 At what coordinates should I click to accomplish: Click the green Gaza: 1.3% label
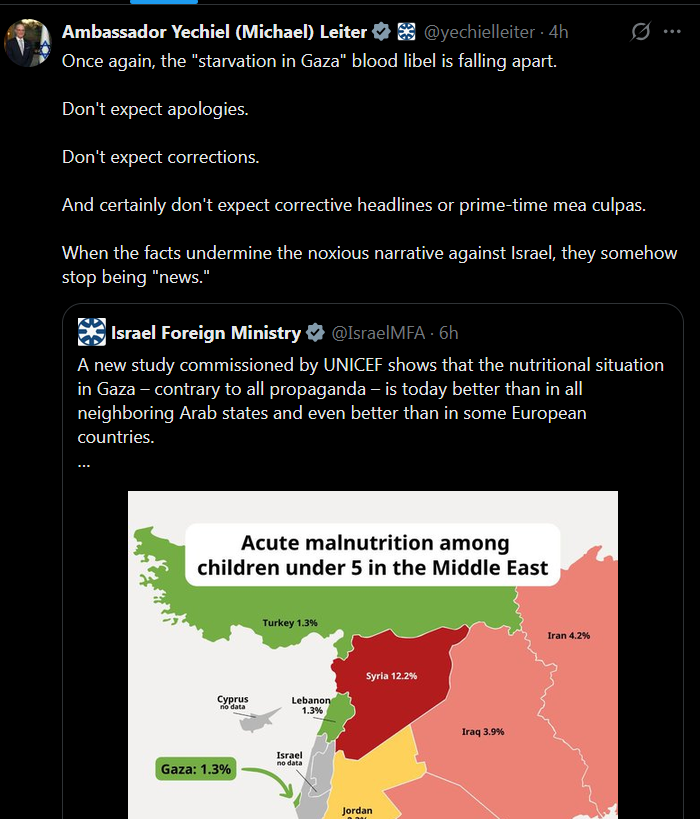coord(196,769)
